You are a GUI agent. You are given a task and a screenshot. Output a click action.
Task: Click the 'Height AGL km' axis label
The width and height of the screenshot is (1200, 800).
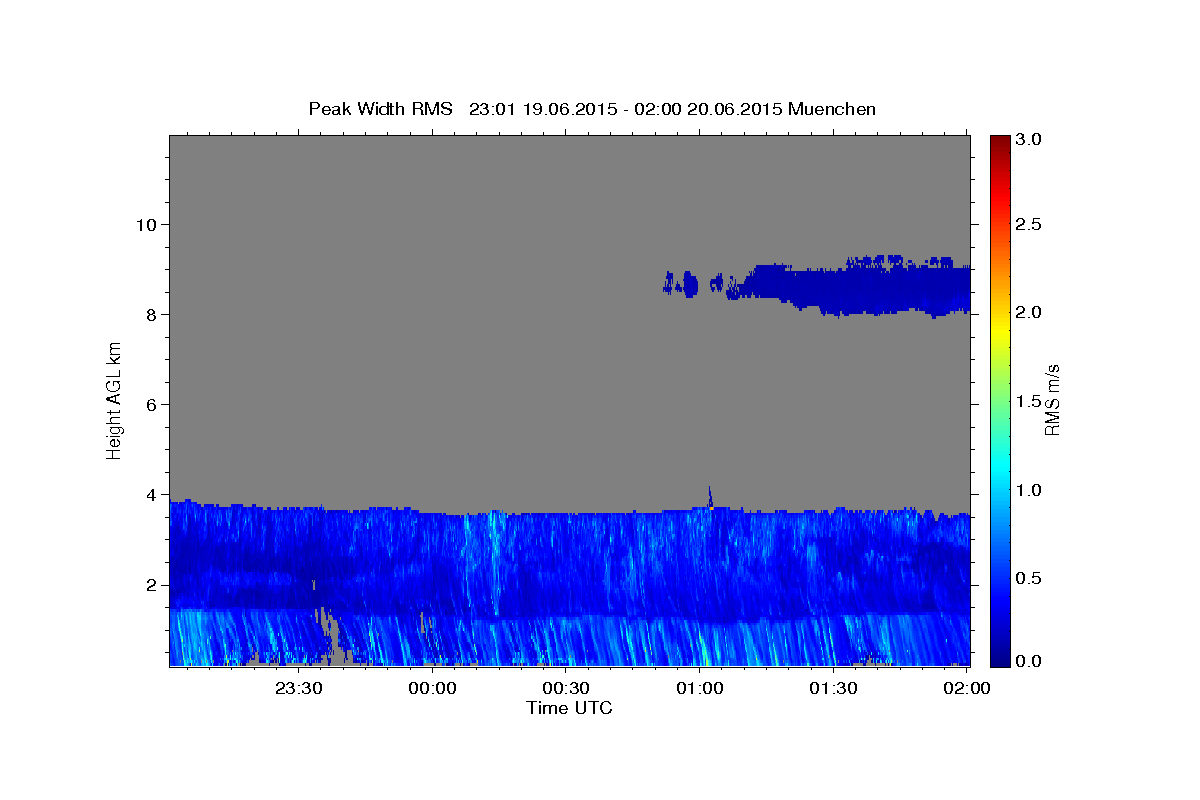point(114,400)
